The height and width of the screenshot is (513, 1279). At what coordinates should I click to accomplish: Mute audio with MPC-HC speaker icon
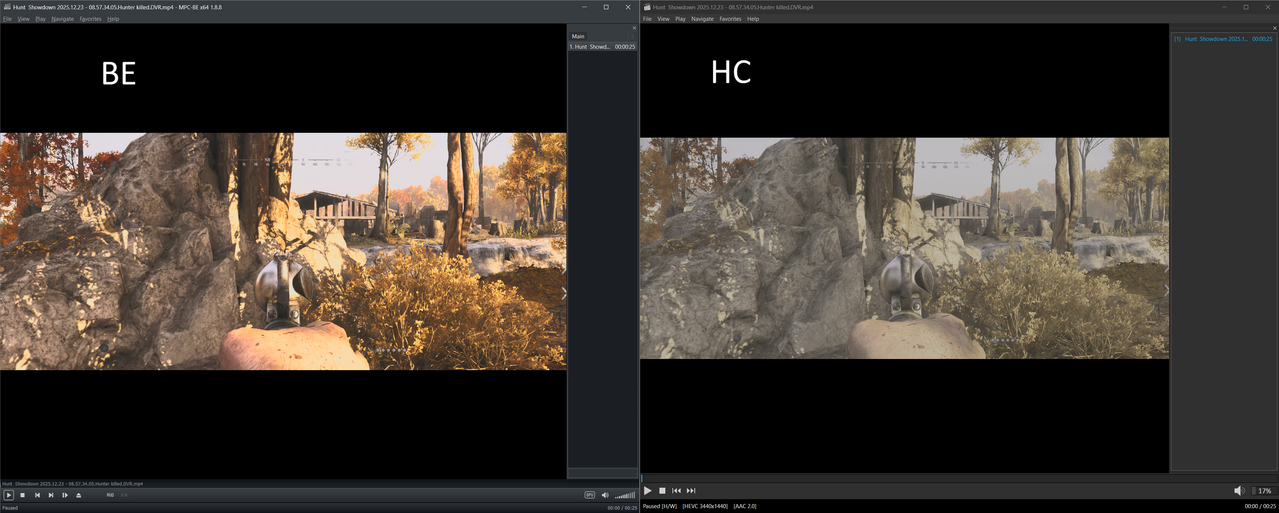1240,491
